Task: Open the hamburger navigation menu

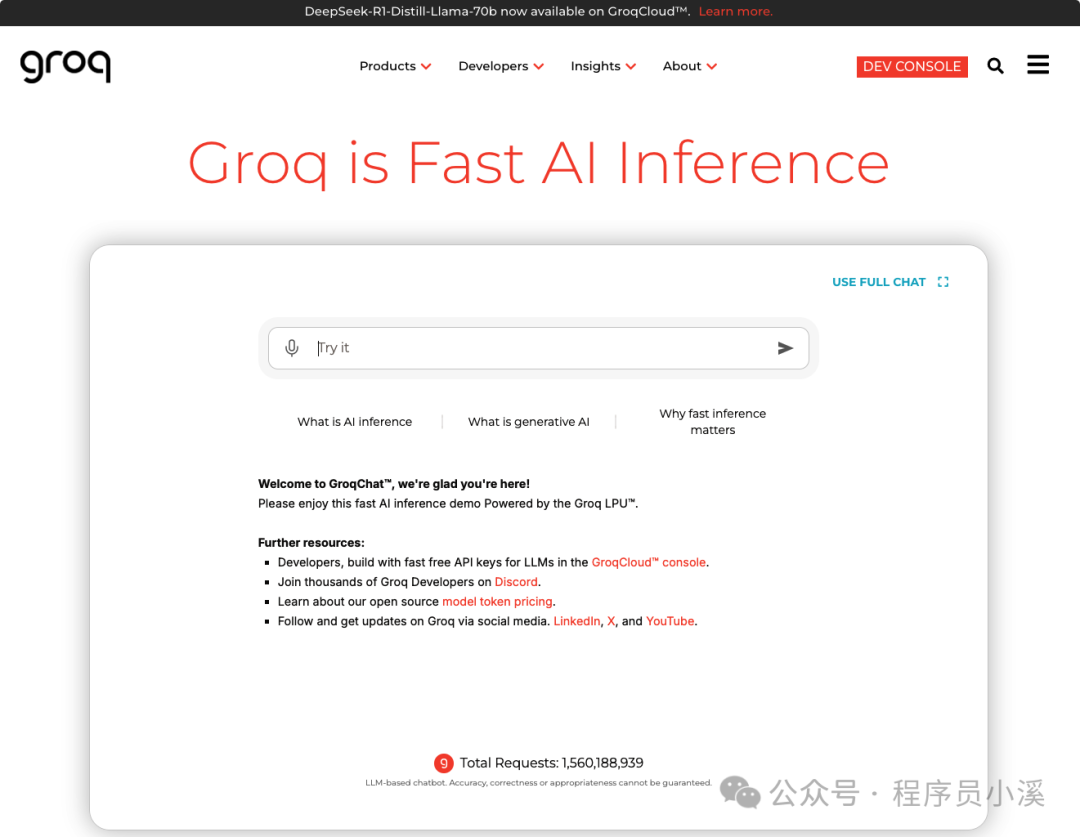Action: click(x=1037, y=64)
